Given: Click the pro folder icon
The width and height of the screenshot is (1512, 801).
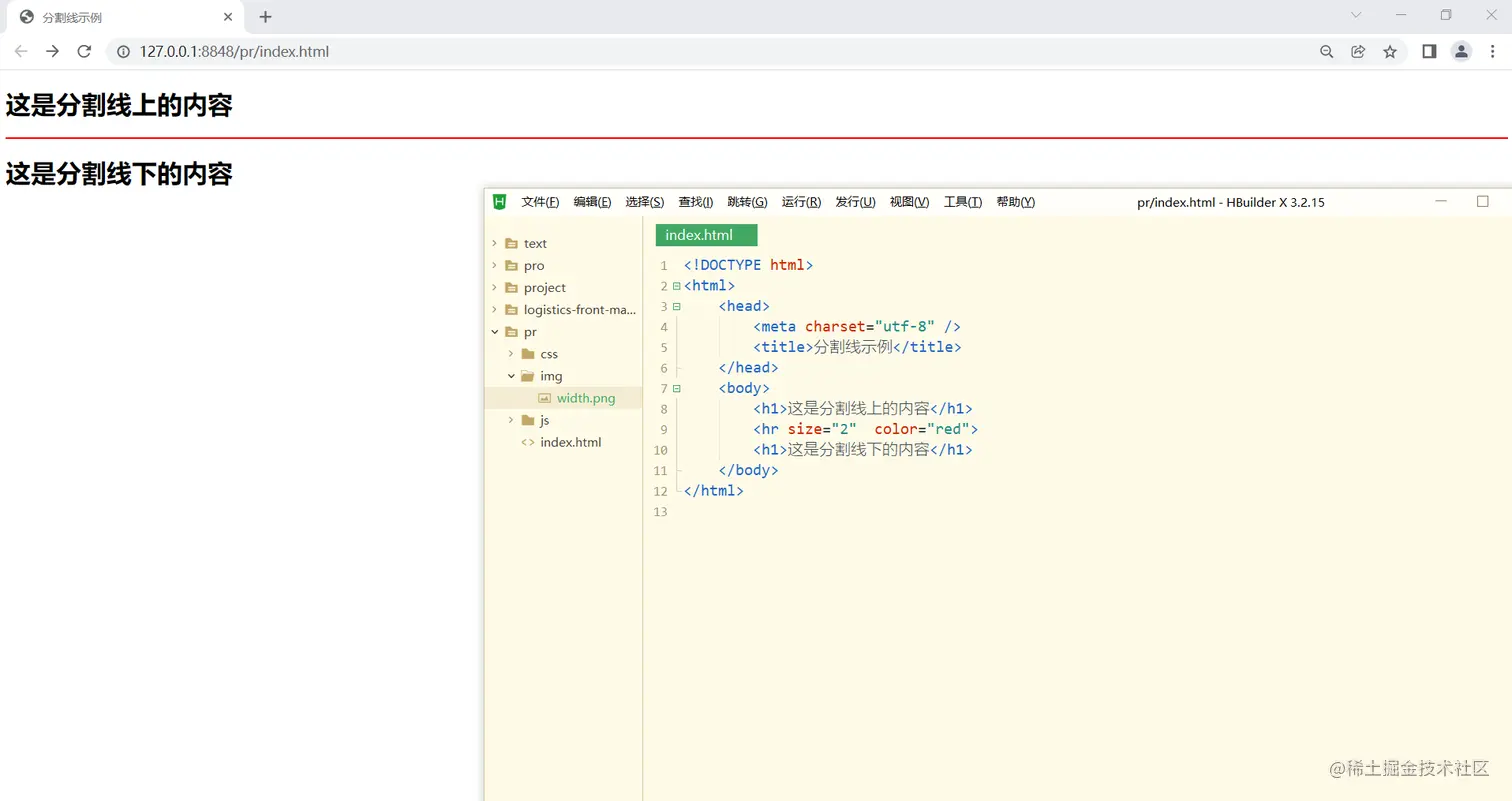Looking at the screenshot, I should coord(511,265).
